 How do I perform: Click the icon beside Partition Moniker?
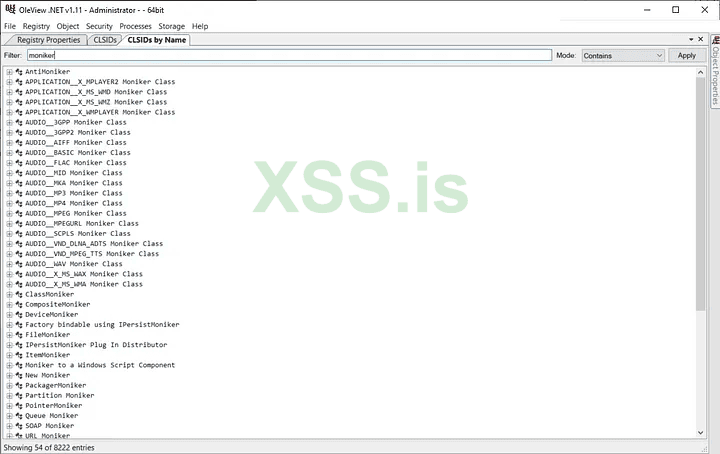[19, 395]
